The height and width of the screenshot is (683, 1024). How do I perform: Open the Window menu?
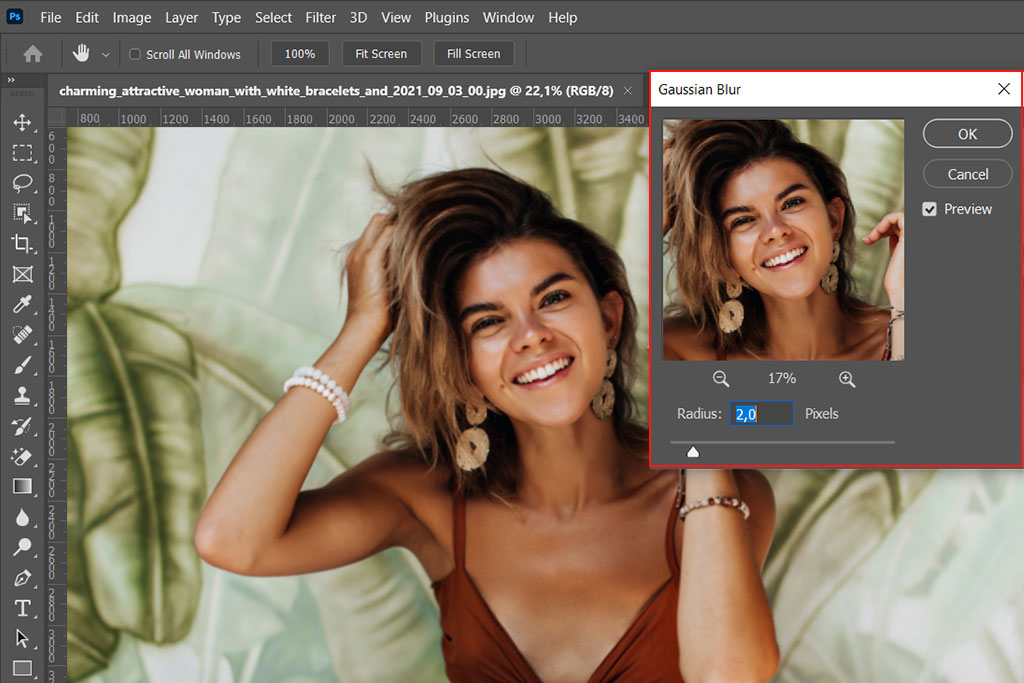click(508, 18)
